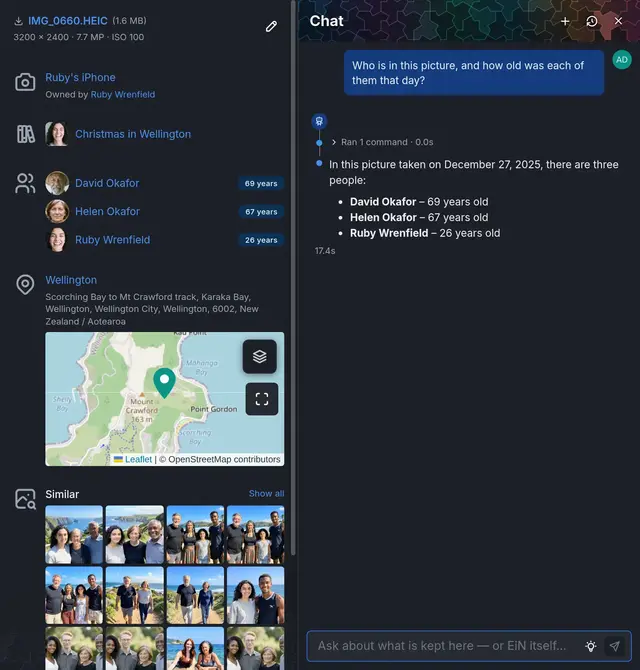Image resolution: width=640 pixels, height=670 pixels.
Task: Open the IMG_0660.HEIC file link
Action: (x=68, y=21)
